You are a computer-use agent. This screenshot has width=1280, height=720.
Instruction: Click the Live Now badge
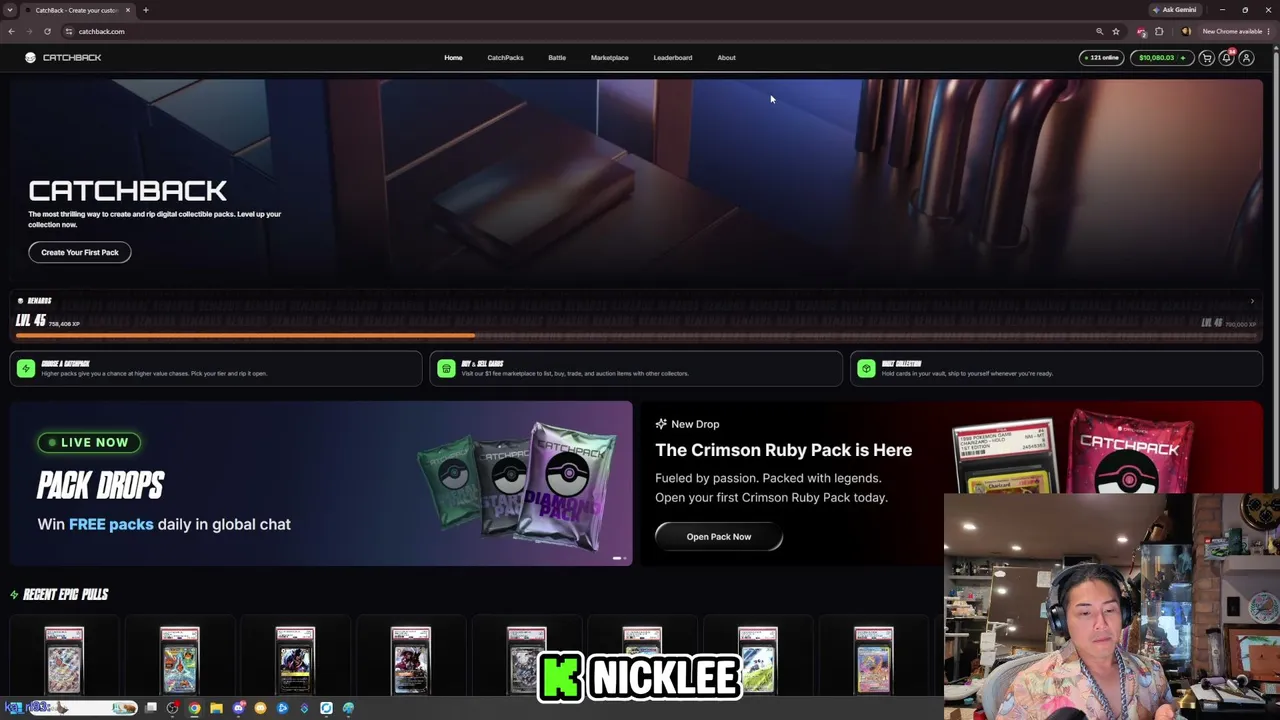click(x=89, y=442)
